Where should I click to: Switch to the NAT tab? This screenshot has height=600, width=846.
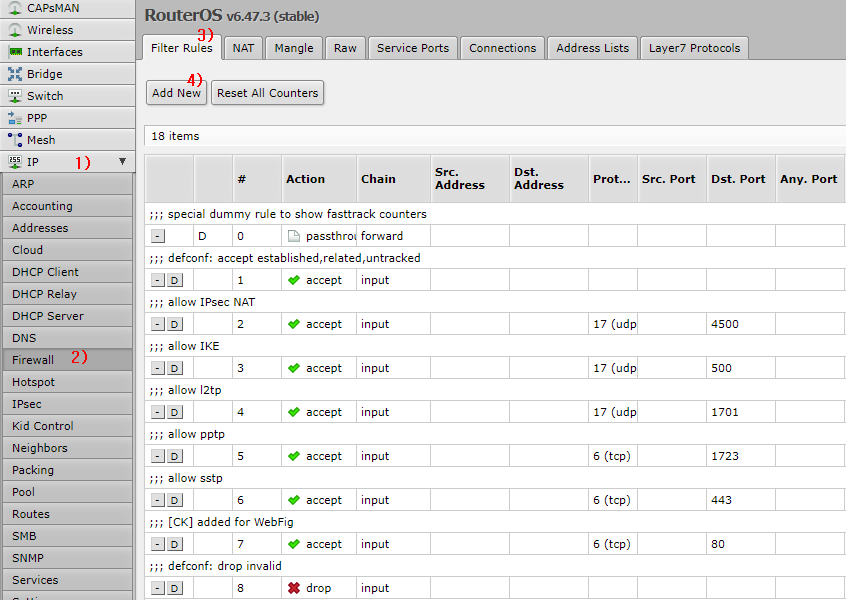(243, 48)
